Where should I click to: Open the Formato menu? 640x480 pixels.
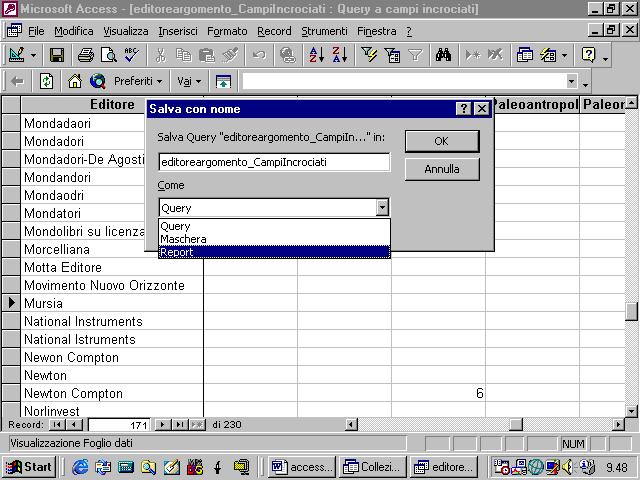[x=227, y=31]
